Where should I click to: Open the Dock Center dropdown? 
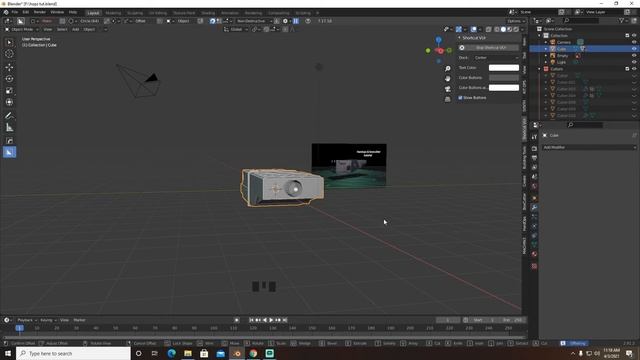[497, 58]
